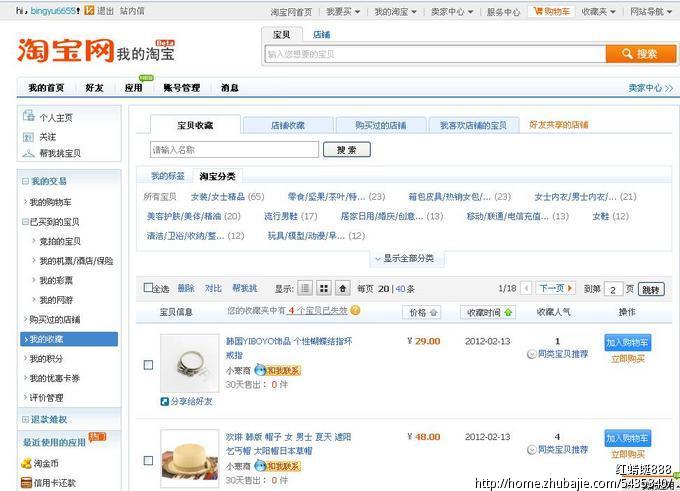Click the 关注 follow icon in sidebar
Screen dimensions: 680x491
coord(28,137)
